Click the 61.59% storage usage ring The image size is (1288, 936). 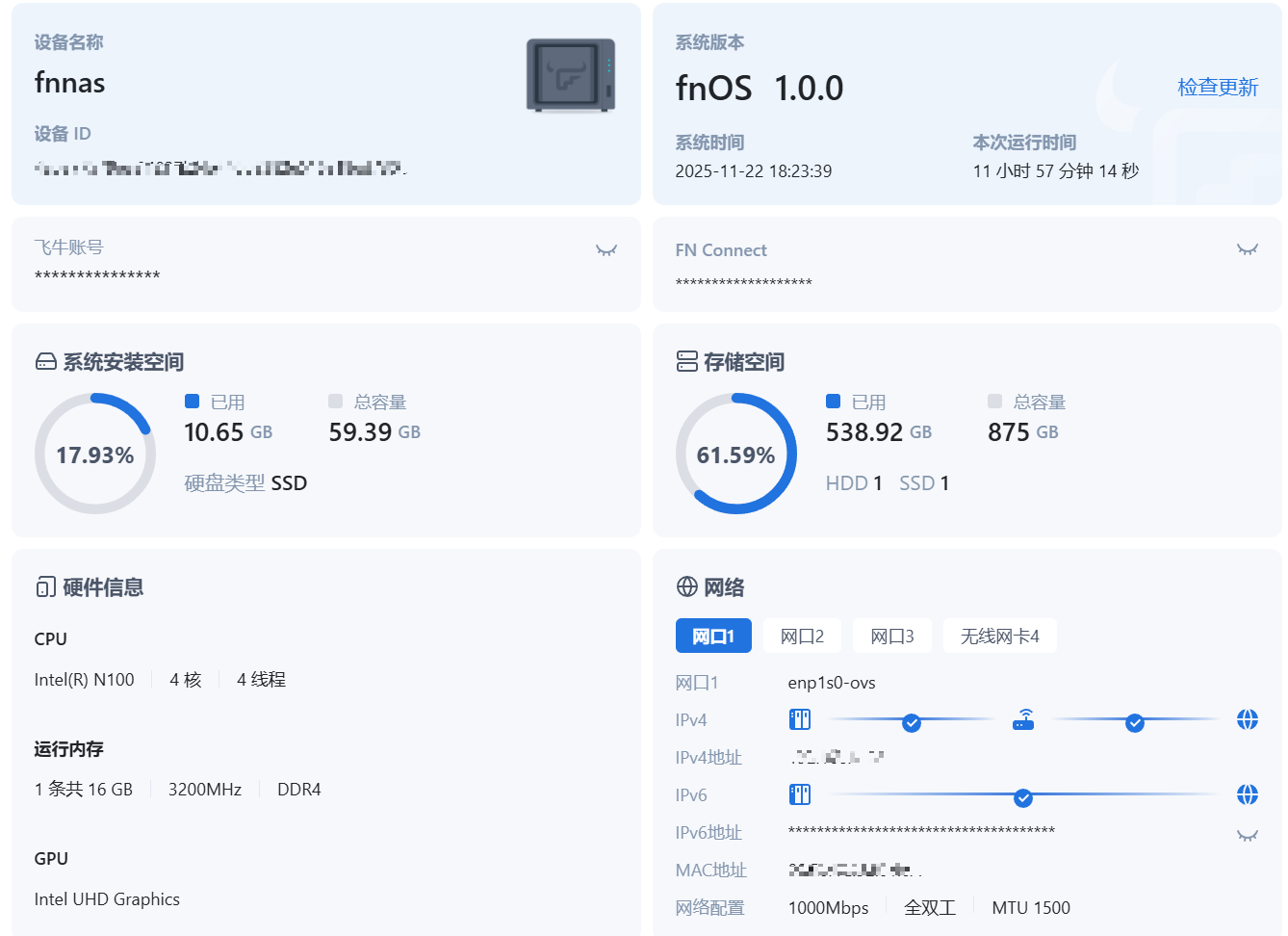coord(735,455)
